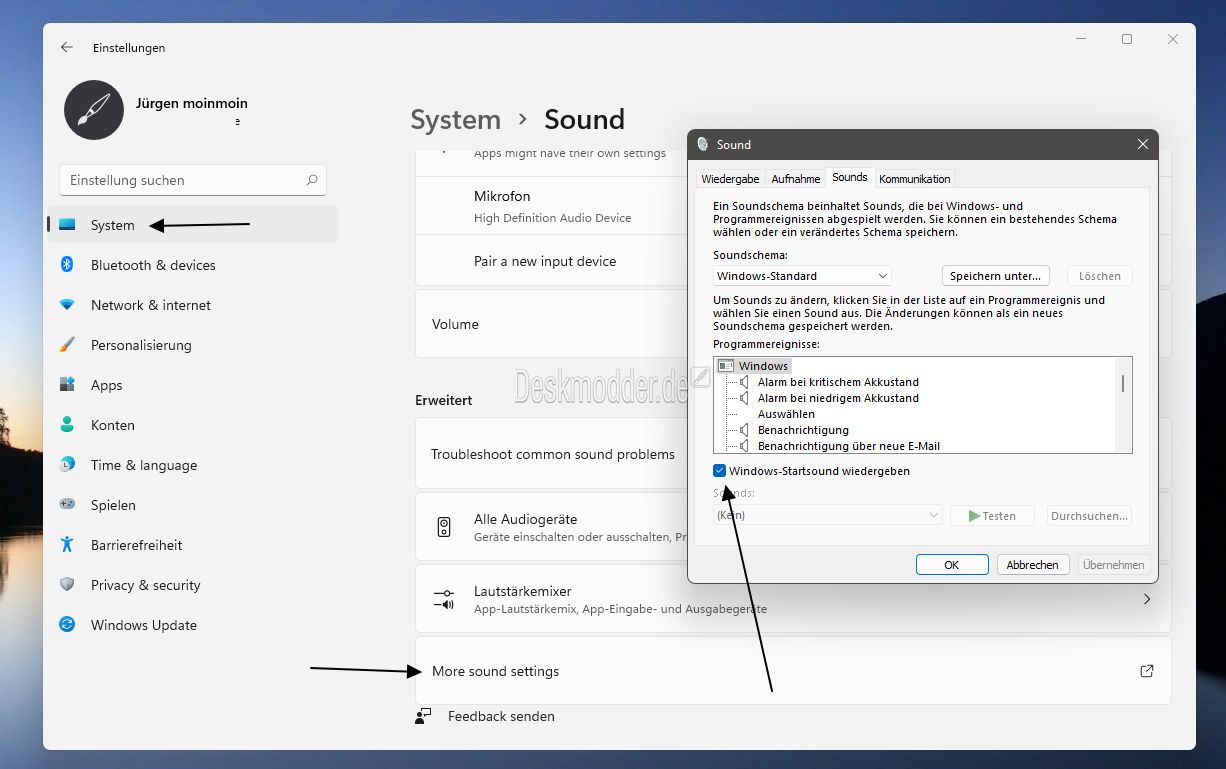
Task: Uncheck Windows-Startsound wiedergeben checkbox
Action: [720, 471]
